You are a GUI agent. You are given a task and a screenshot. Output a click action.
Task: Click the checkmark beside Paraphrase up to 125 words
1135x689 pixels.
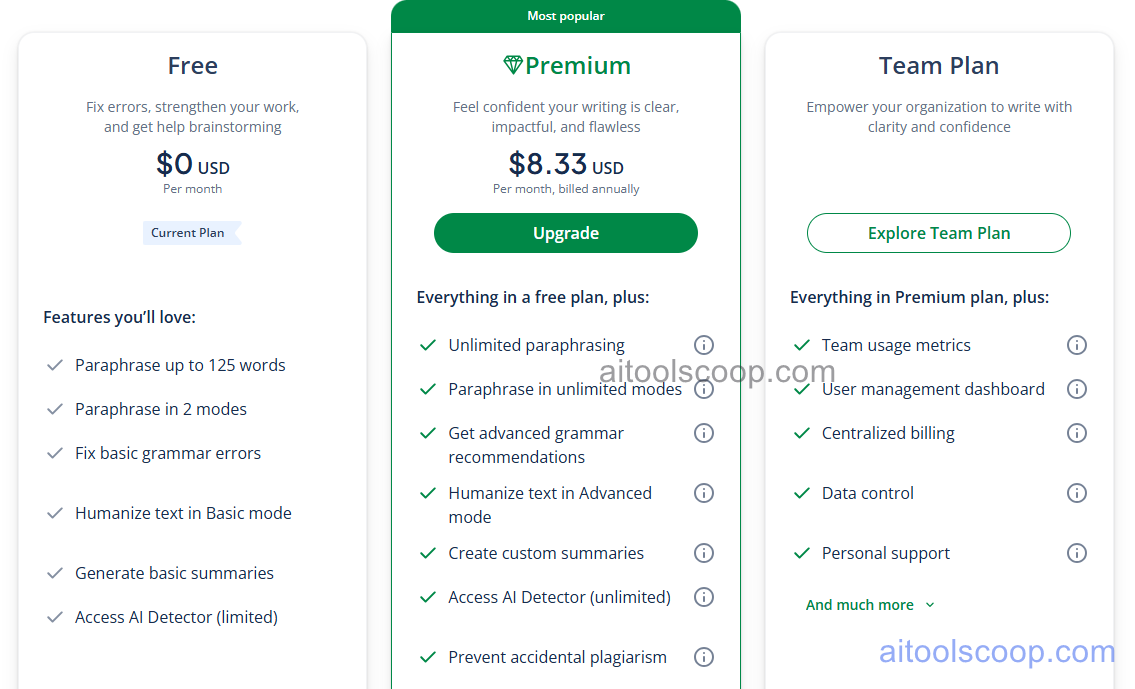click(x=55, y=365)
